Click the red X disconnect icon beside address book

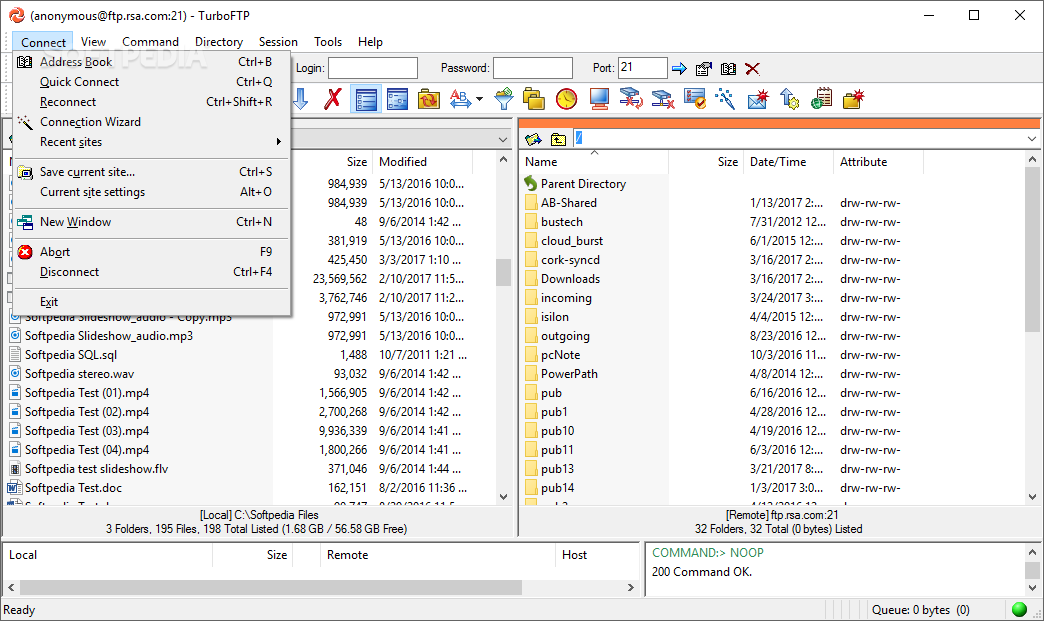(x=752, y=69)
